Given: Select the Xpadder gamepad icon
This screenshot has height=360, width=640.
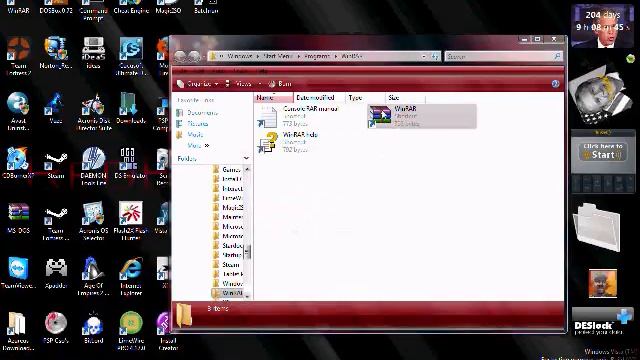Looking at the screenshot, I should [x=56, y=273].
